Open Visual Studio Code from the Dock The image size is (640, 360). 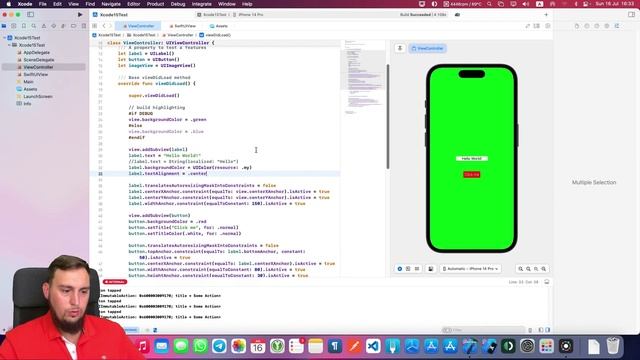pos(373,346)
